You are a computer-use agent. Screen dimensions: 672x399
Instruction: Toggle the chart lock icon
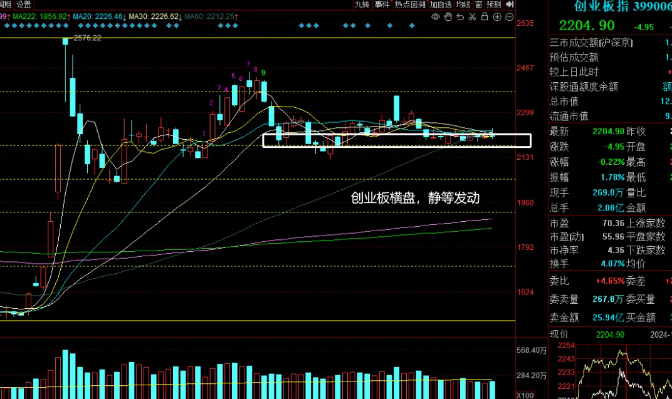(x=485, y=17)
